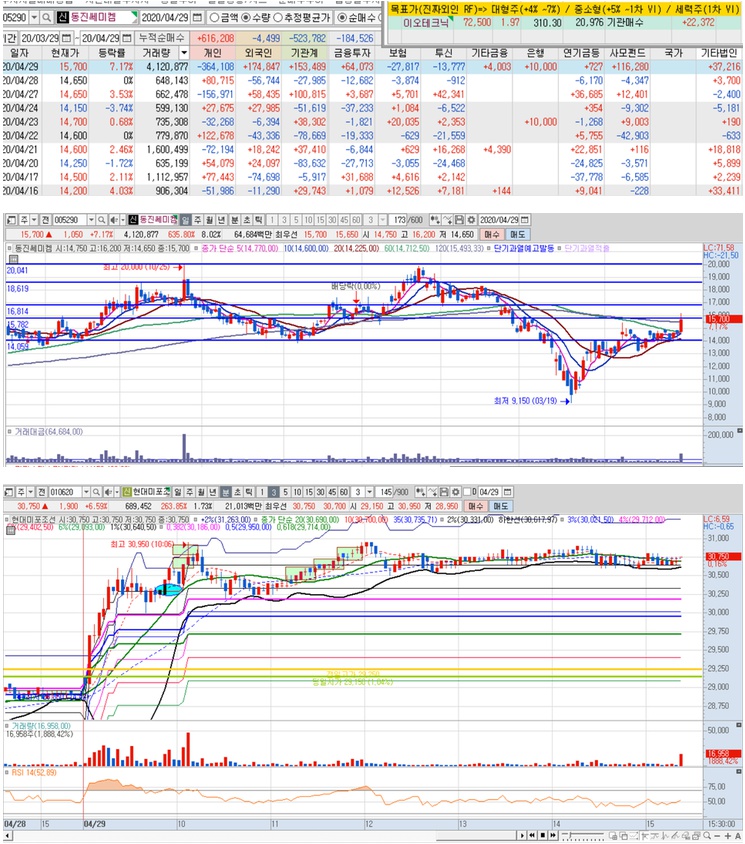Image resolution: width=745 pixels, height=844 pixels.
Task: Open the 거래량 column dropdown arrow
Action: pos(184,53)
